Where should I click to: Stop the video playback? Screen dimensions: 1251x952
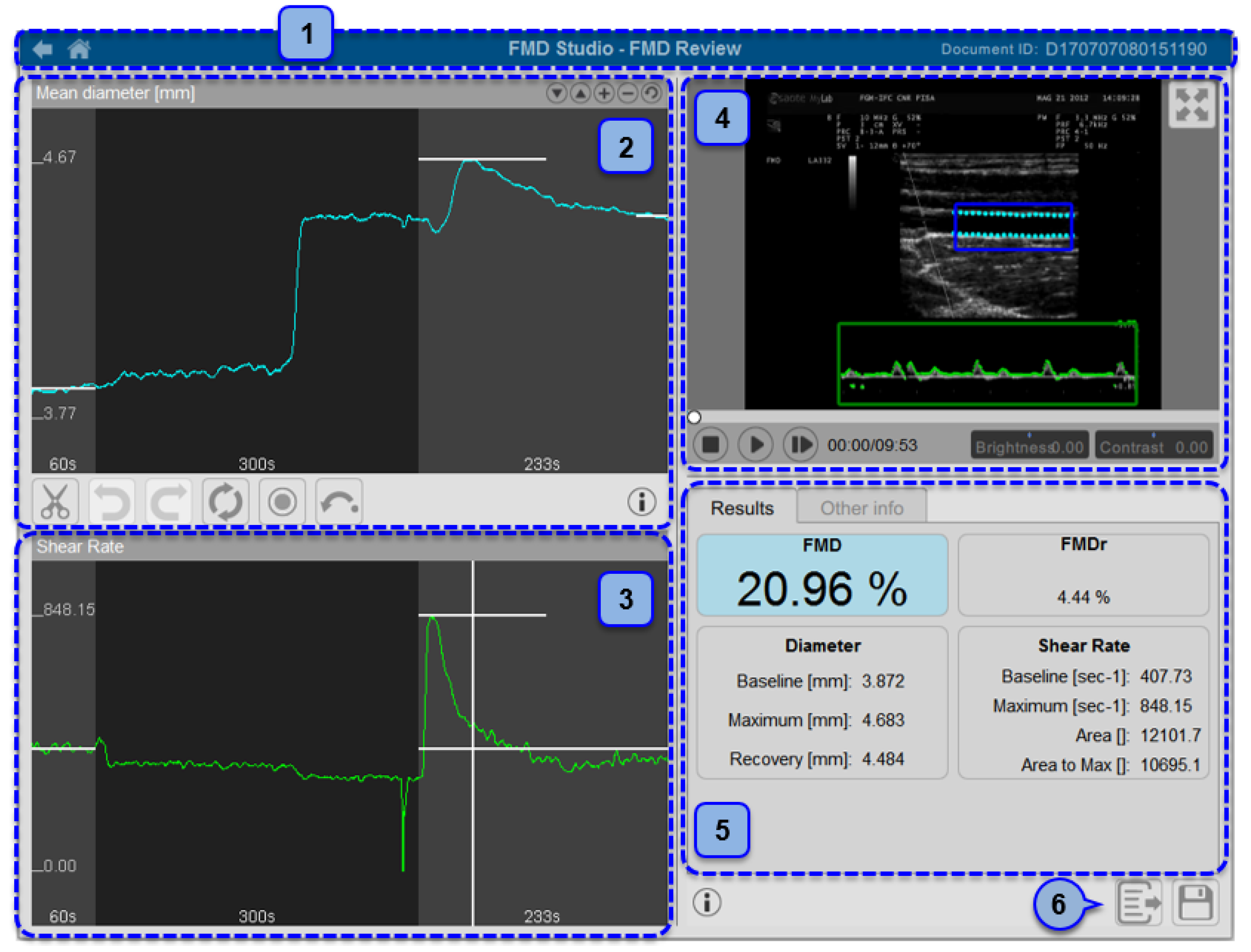tap(710, 445)
